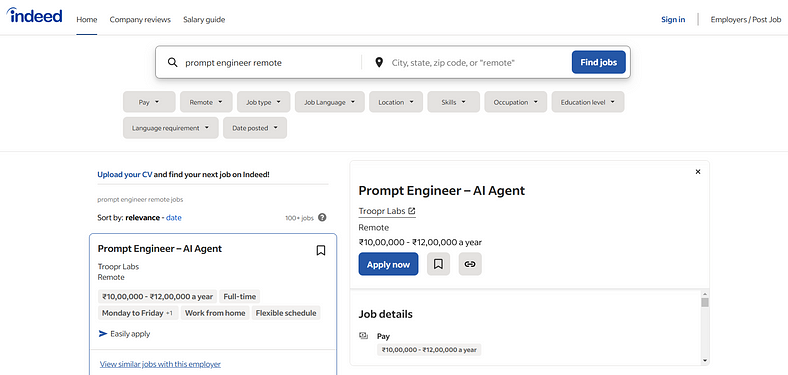This screenshot has height=375, width=788.
Task: Click the Apply now button
Action: coord(388,264)
